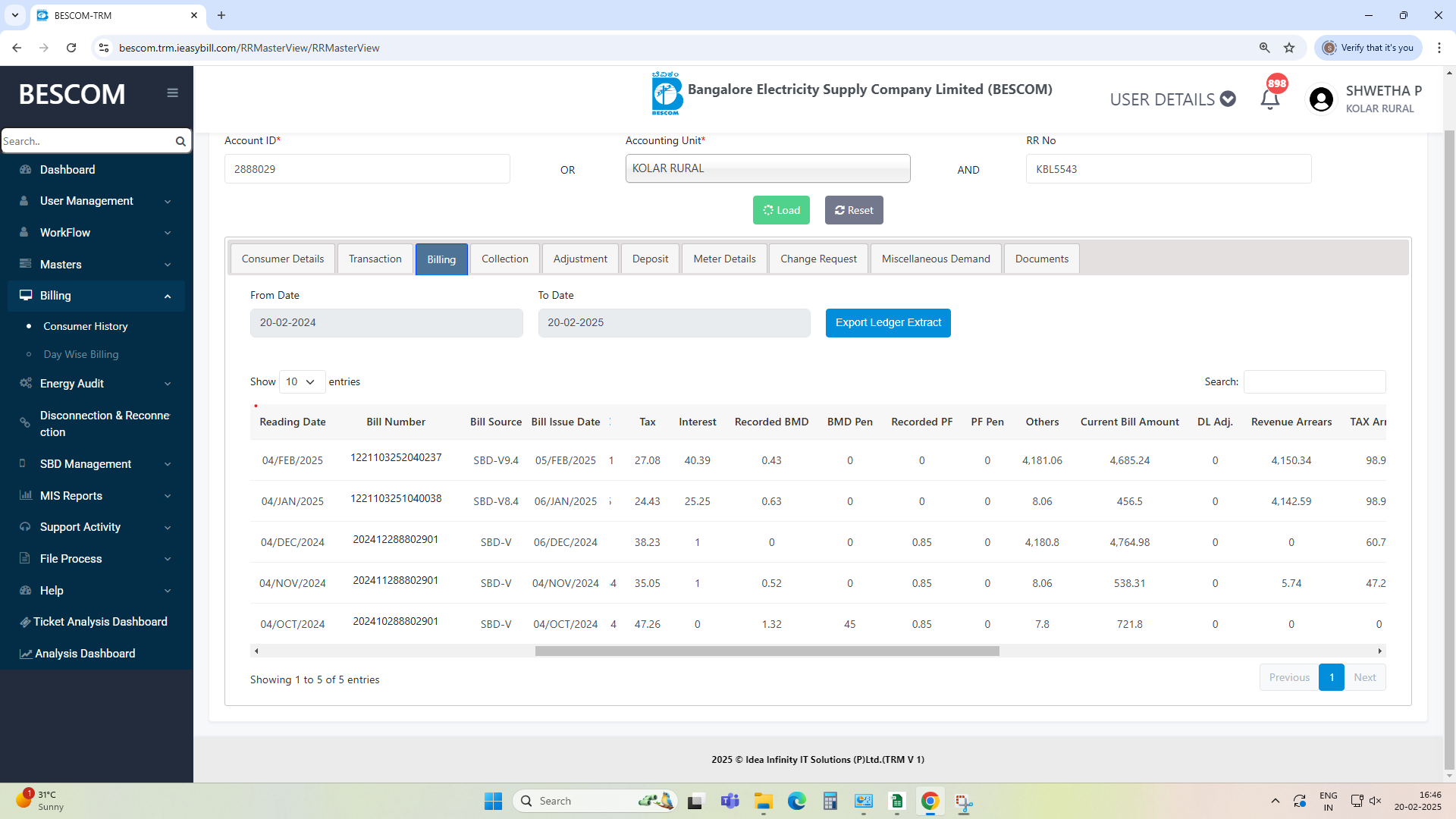
Task: Open Ticket Analysis Dashboard from sidebar
Action: [x=99, y=622]
